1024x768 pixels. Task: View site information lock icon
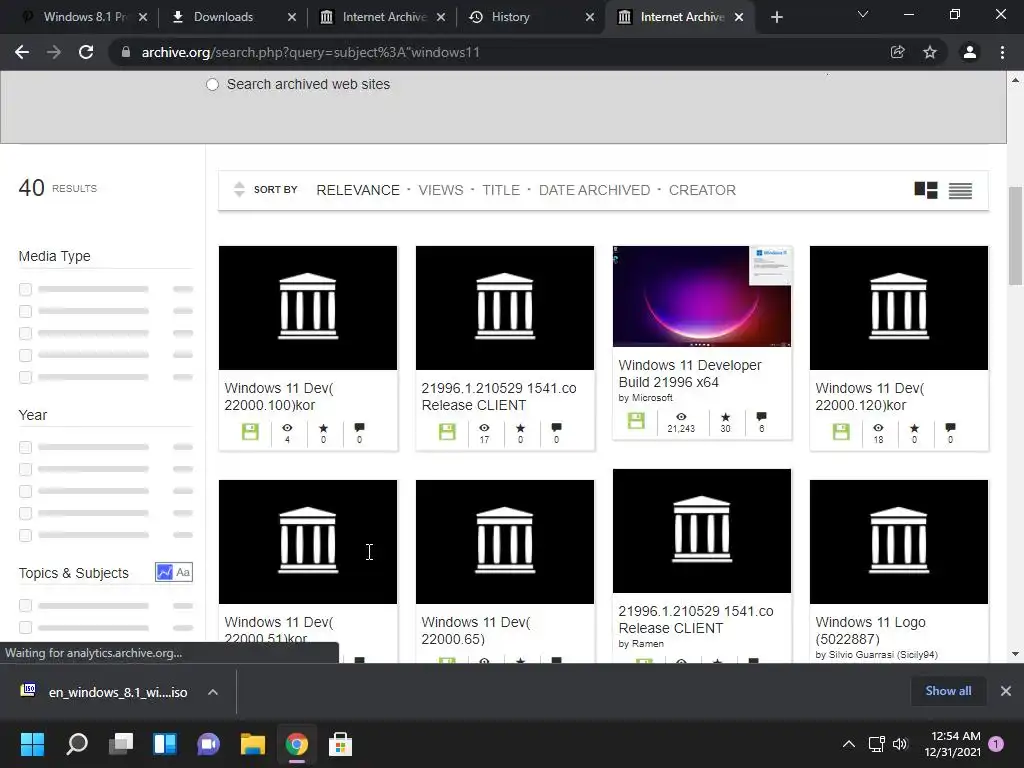pos(126,52)
